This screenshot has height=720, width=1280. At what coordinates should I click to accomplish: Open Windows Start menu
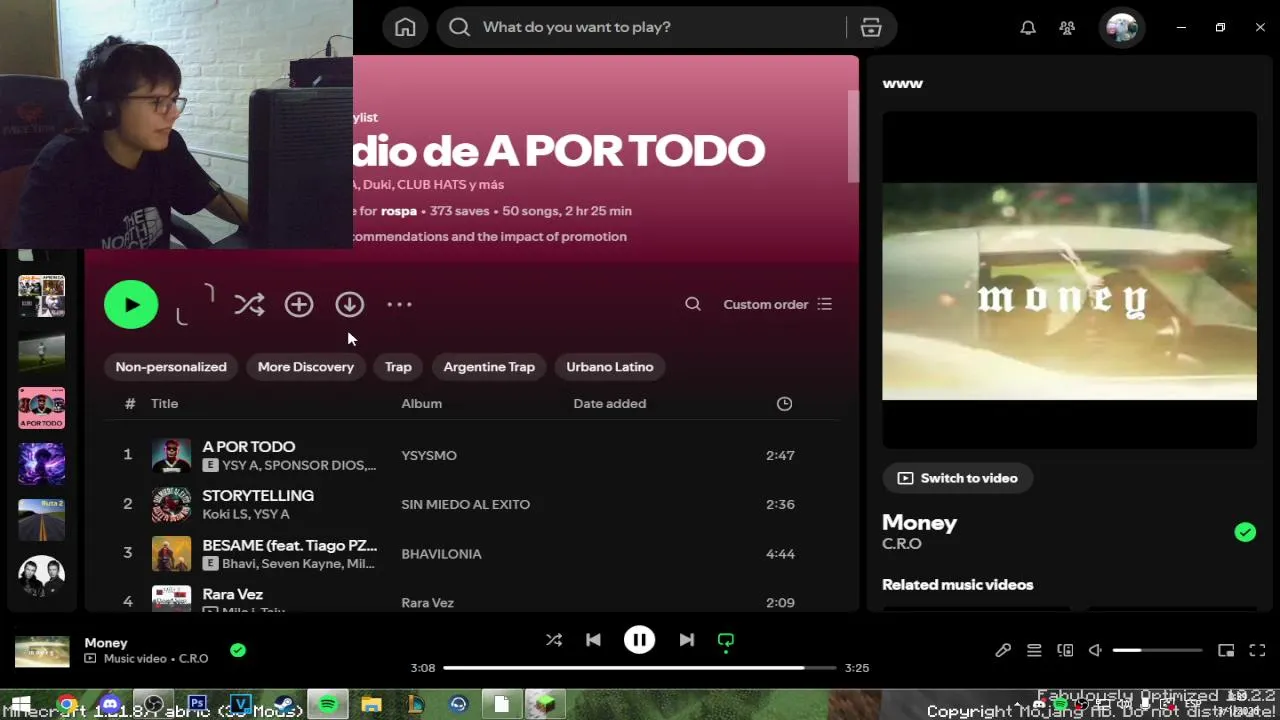point(19,705)
